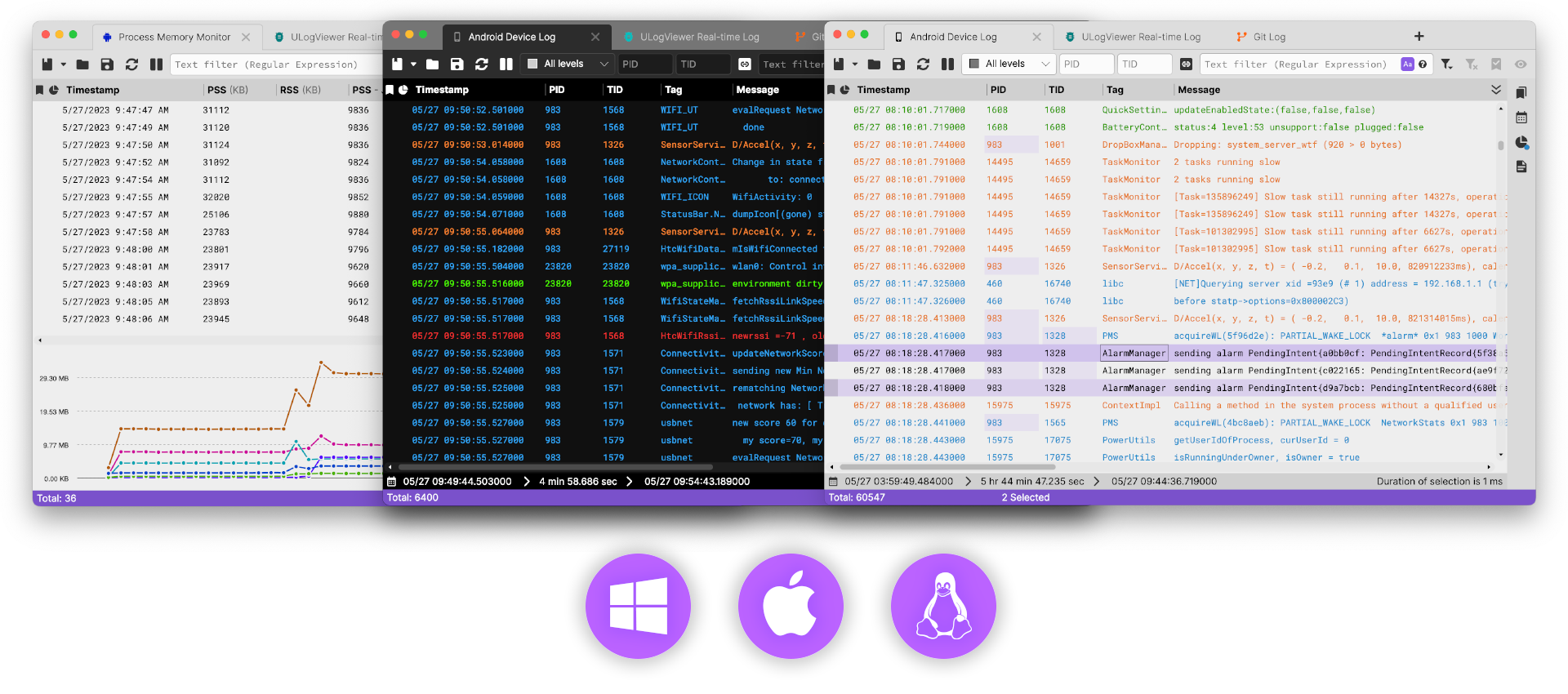
Task: Open the predefined text filters funnel icon
Action: pos(1447,65)
